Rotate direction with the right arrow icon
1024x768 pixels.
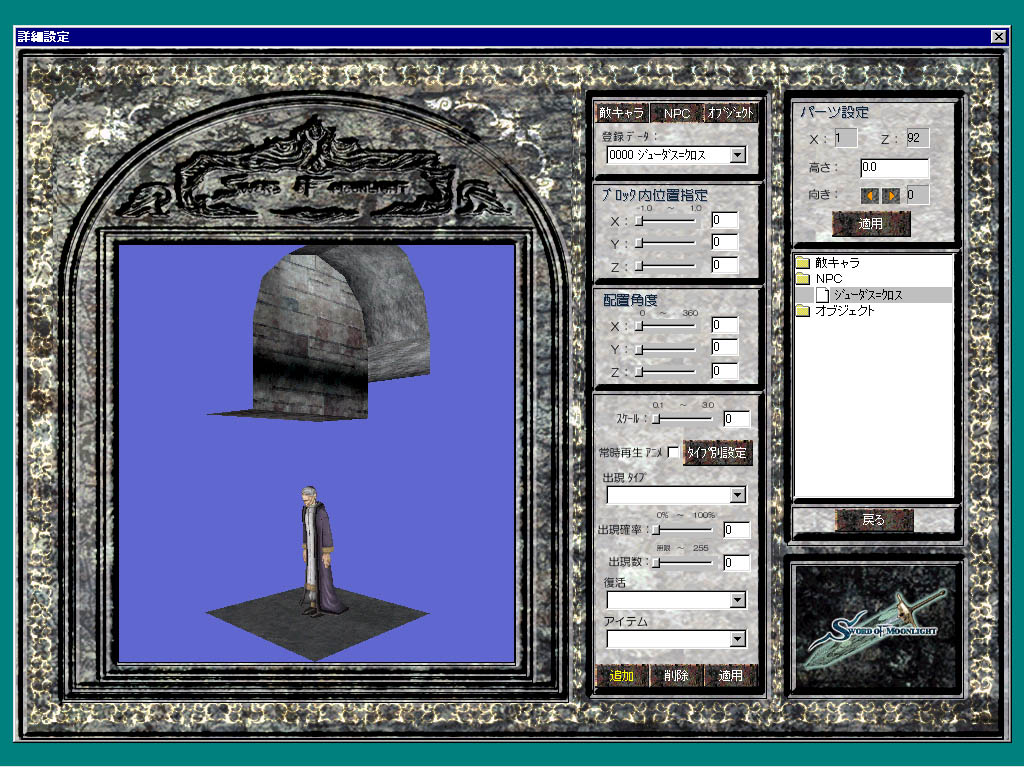coord(891,195)
